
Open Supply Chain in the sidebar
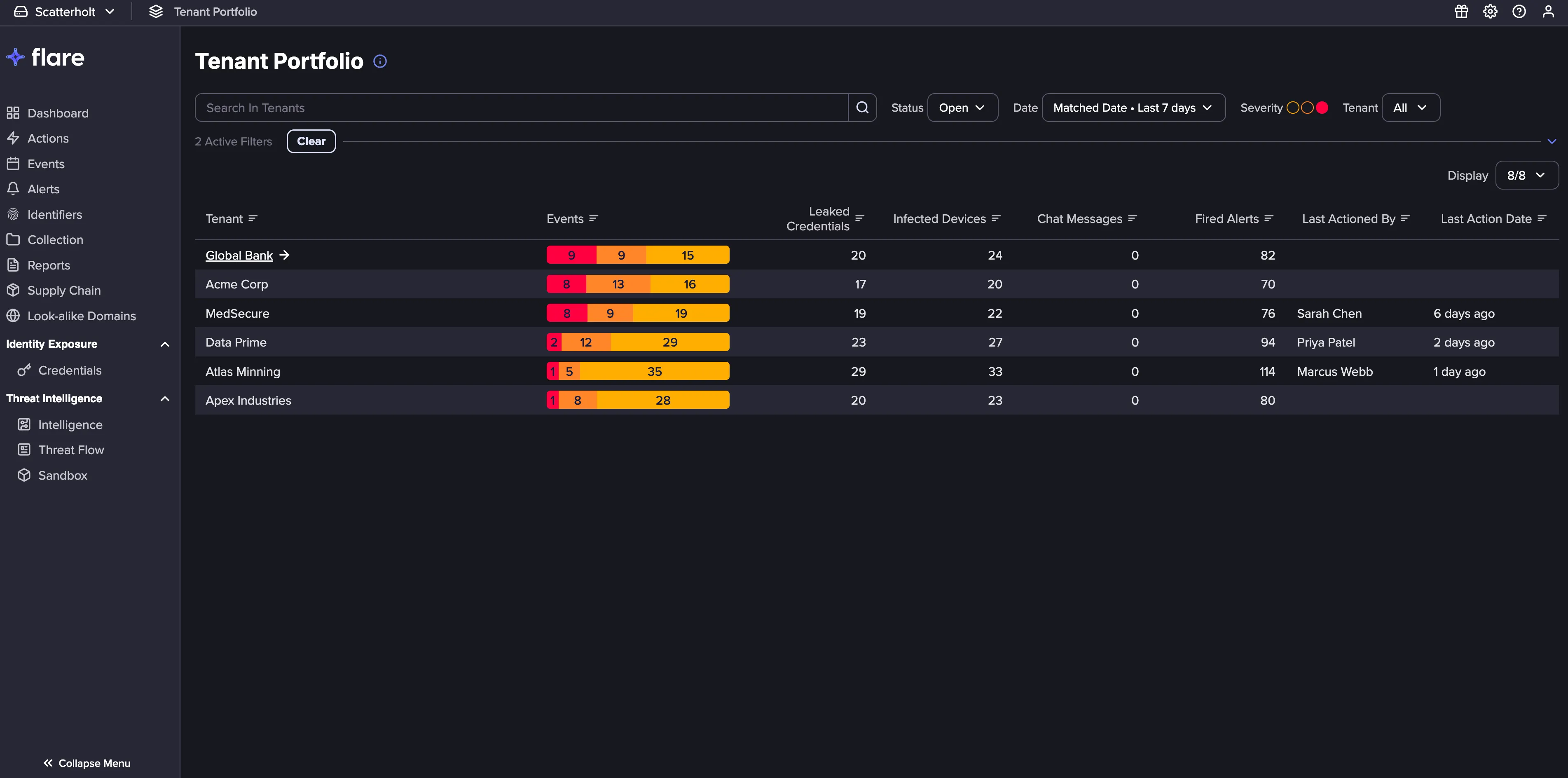[63, 291]
